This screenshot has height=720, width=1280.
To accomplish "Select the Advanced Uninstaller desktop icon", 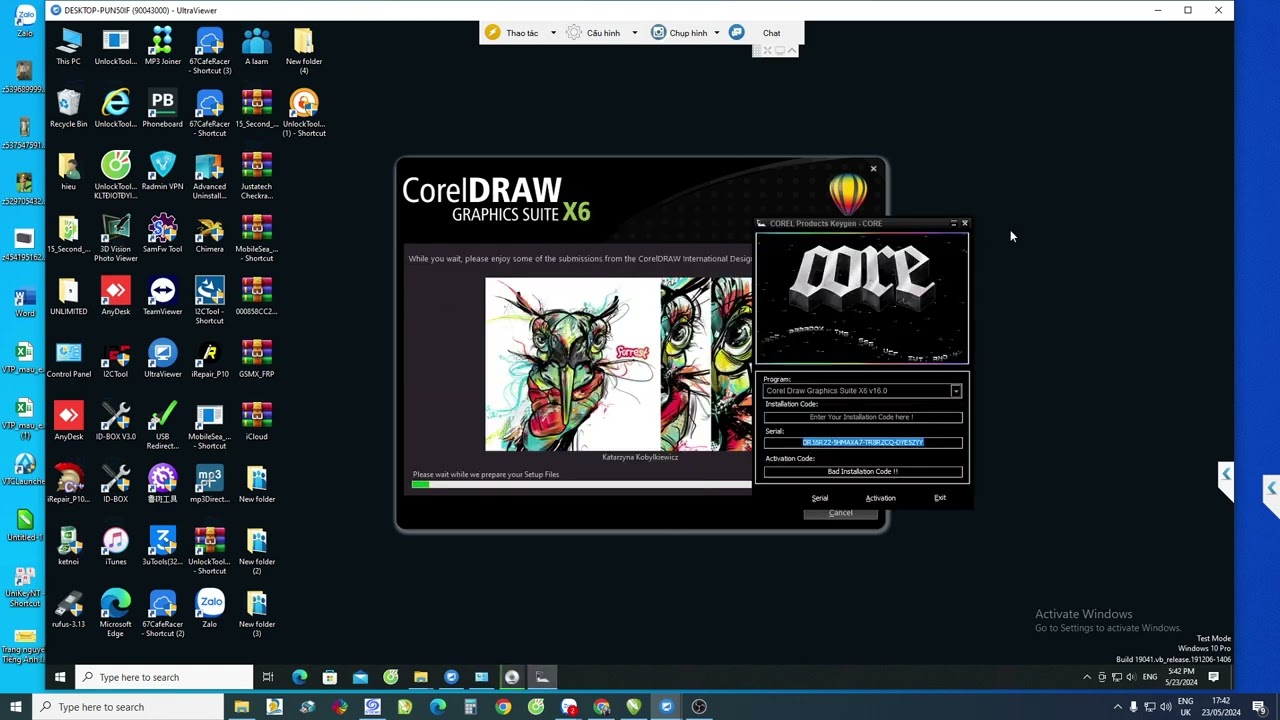I will [209, 176].
